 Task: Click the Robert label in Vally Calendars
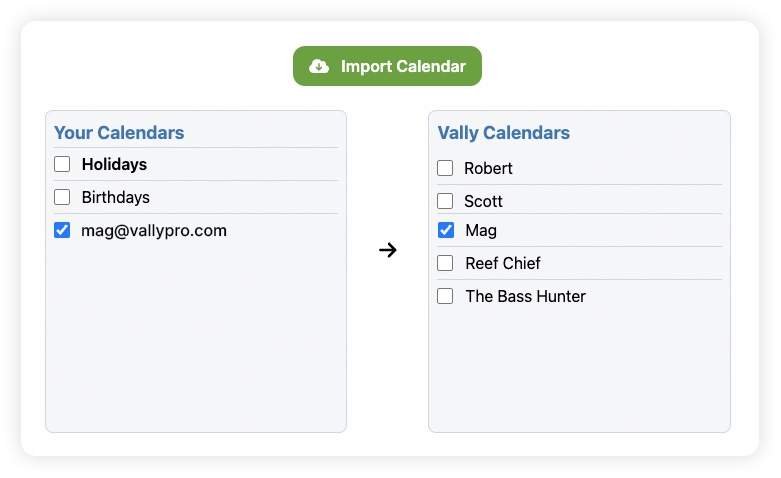click(x=488, y=168)
